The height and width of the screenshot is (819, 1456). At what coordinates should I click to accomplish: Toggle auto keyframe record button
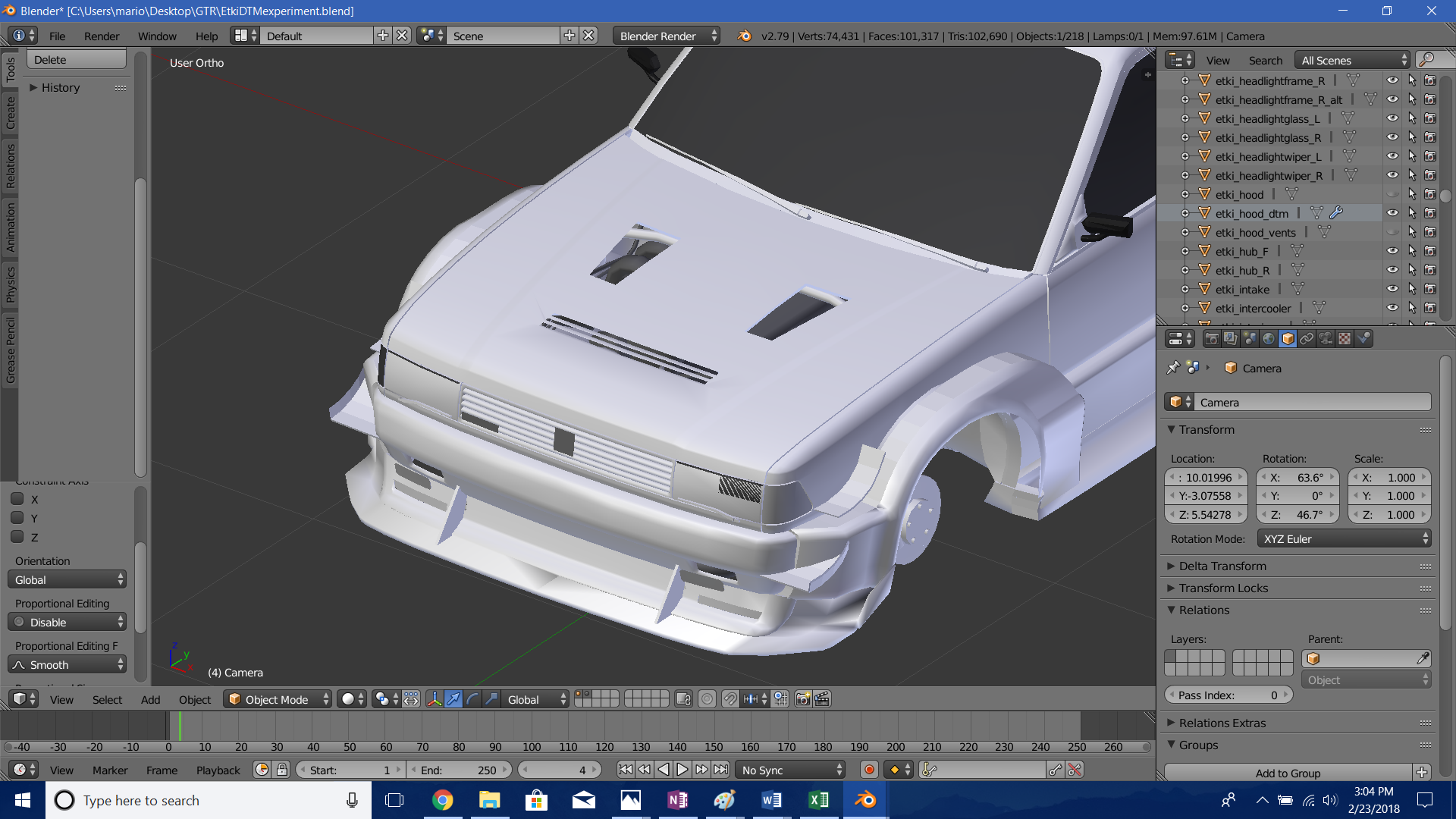click(x=869, y=770)
